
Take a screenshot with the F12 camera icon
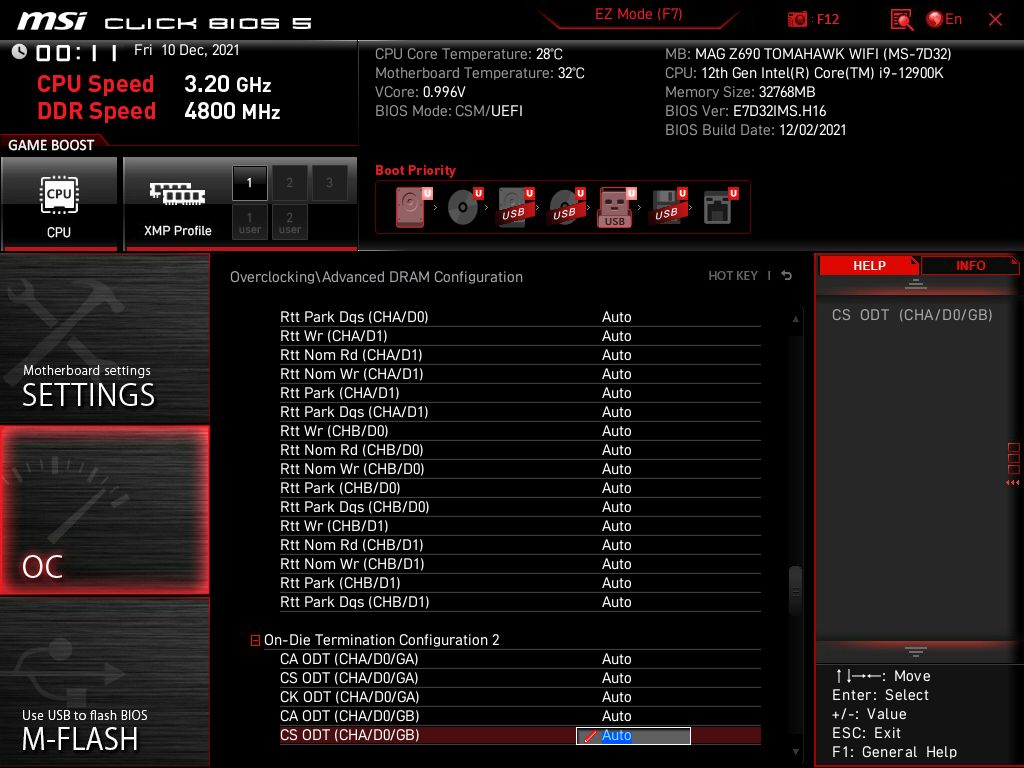coord(797,19)
